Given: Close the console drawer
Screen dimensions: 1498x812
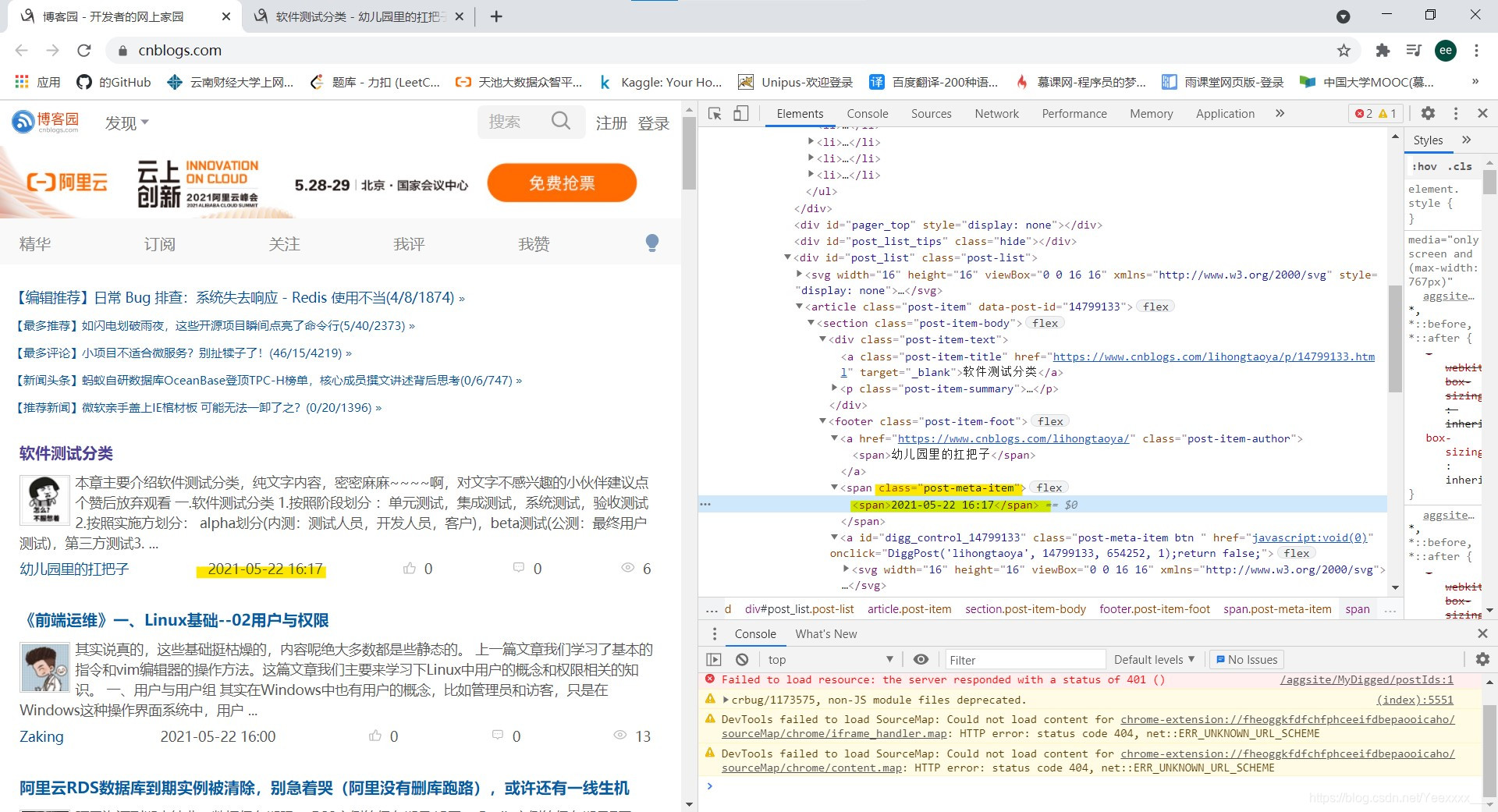Looking at the screenshot, I should click(1482, 634).
